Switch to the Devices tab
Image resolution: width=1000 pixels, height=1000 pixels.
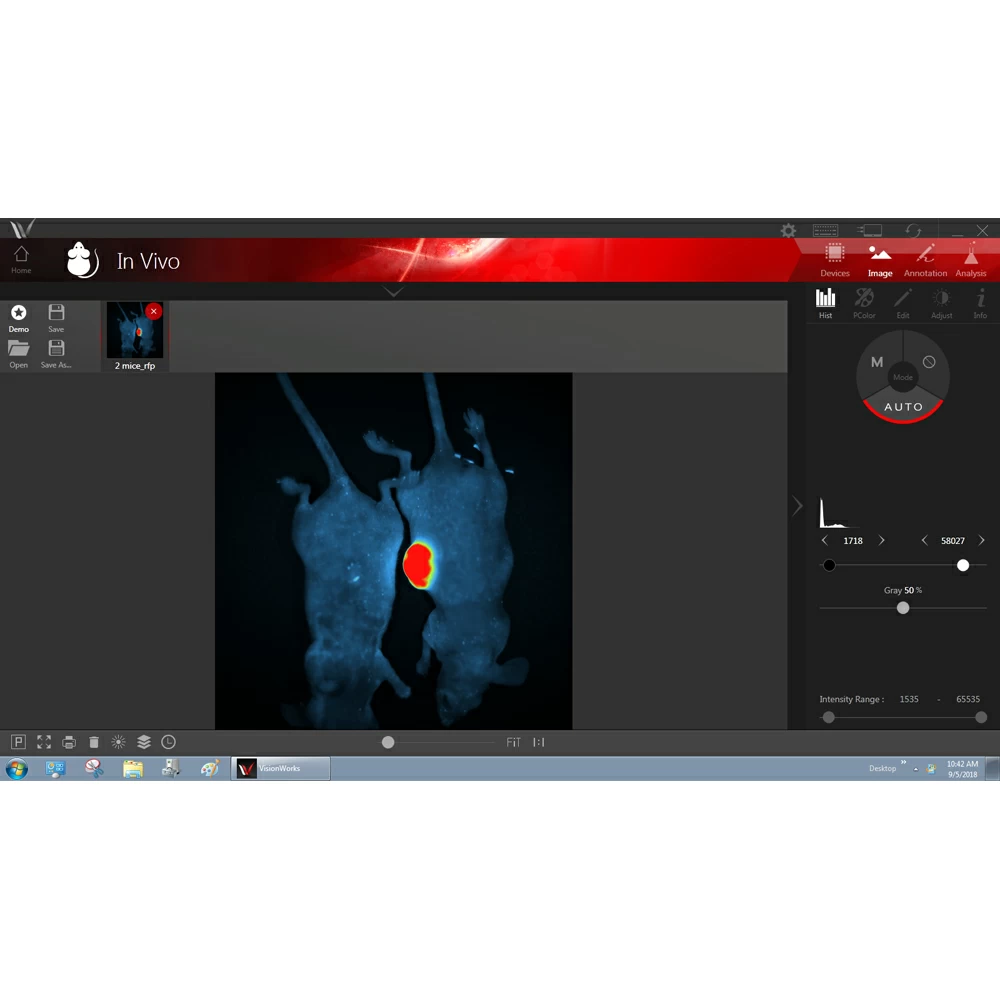click(835, 260)
